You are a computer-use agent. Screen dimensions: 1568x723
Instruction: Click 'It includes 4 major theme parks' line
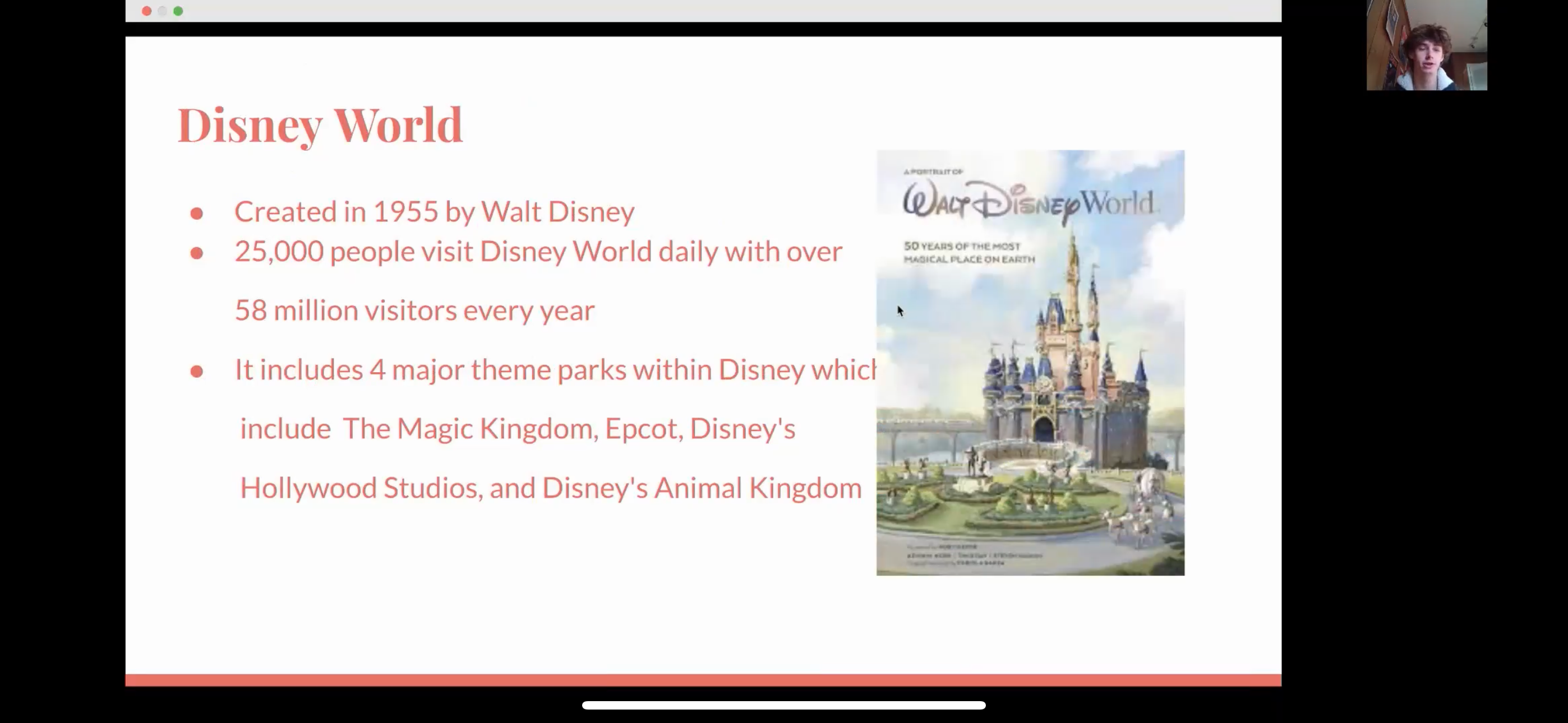click(555, 369)
